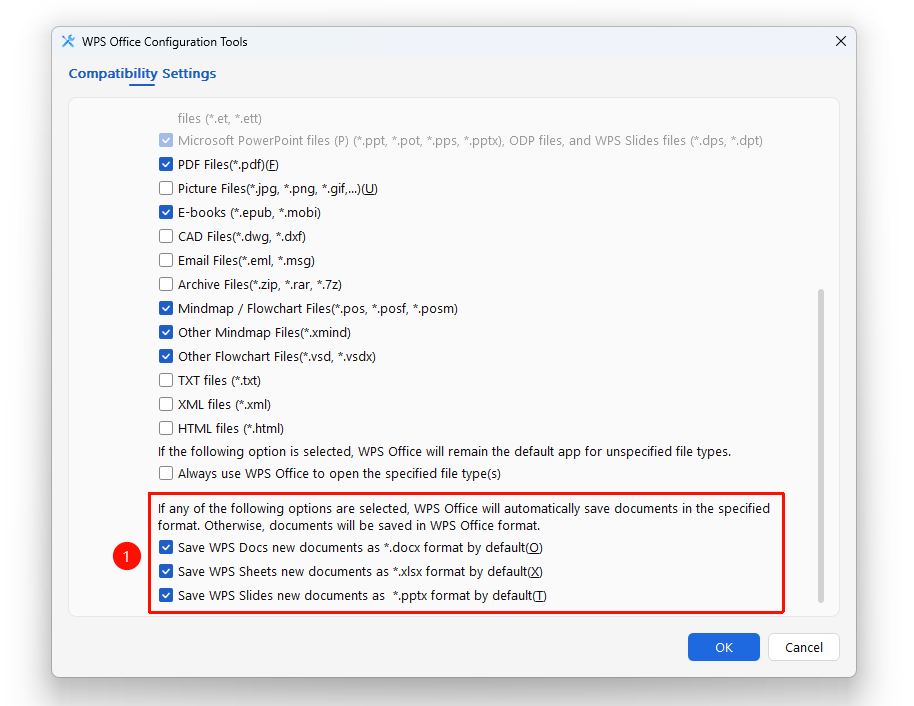Confirm settings with the OK button
Image resolution: width=914 pixels, height=706 pixels.
723,647
